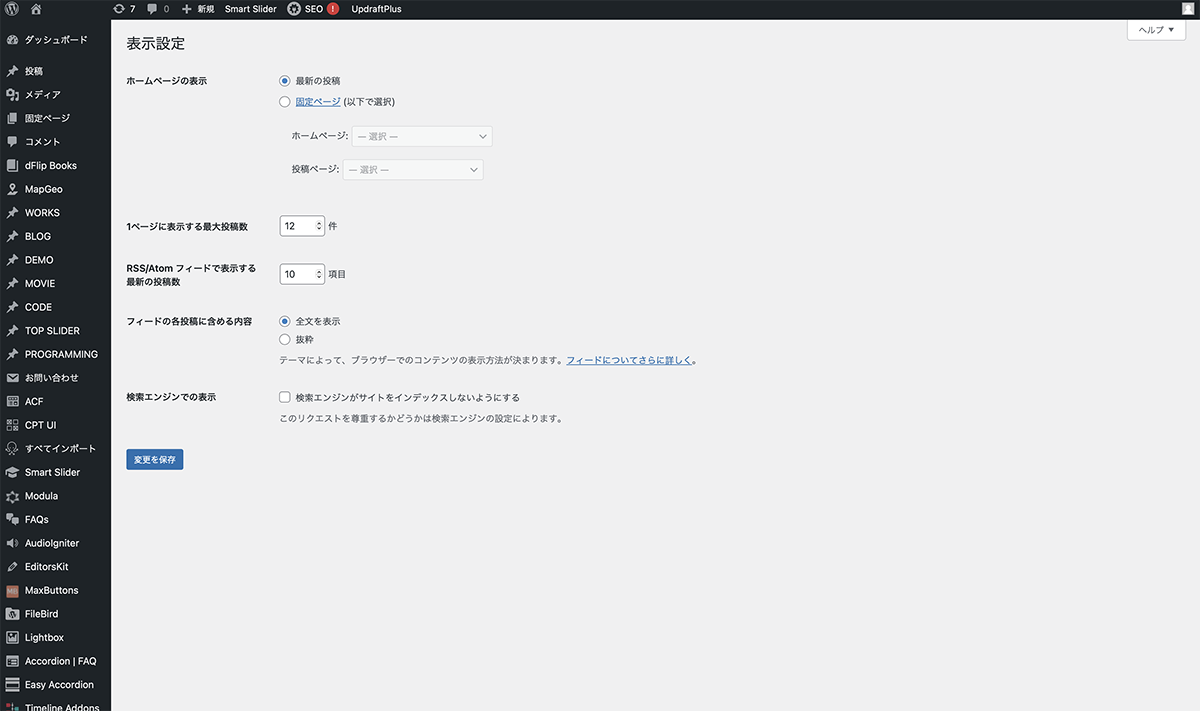1200x711 pixels.
Task: Click the max posts per page number field
Action: [299, 226]
